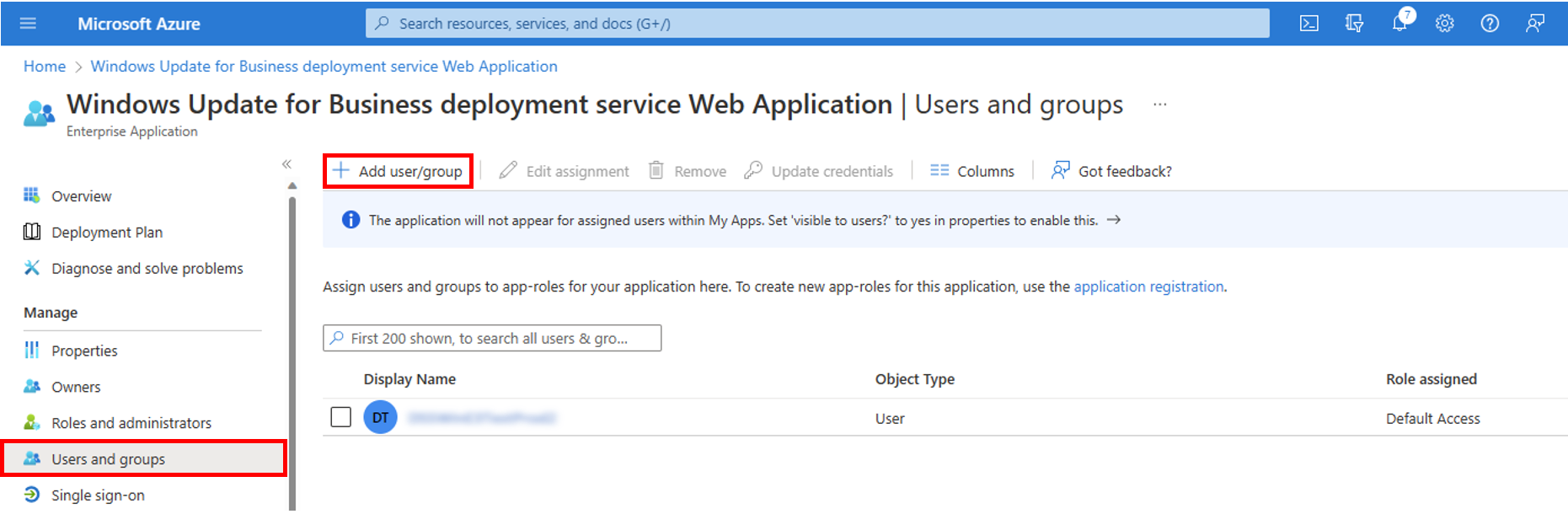Viewport: 1568px width, 514px height.
Task: Click the Enterprise Application subtitle text
Action: pos(132,131)
